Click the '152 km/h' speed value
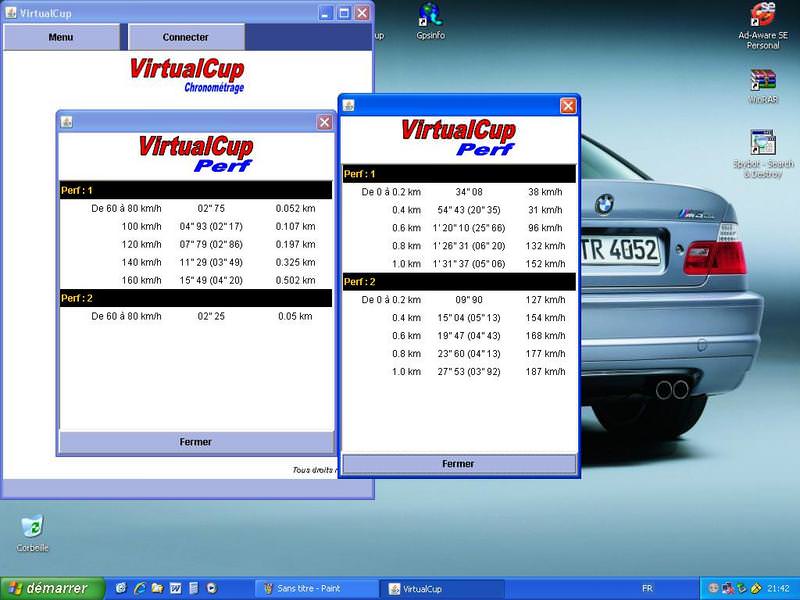 (x=545, y=264)
